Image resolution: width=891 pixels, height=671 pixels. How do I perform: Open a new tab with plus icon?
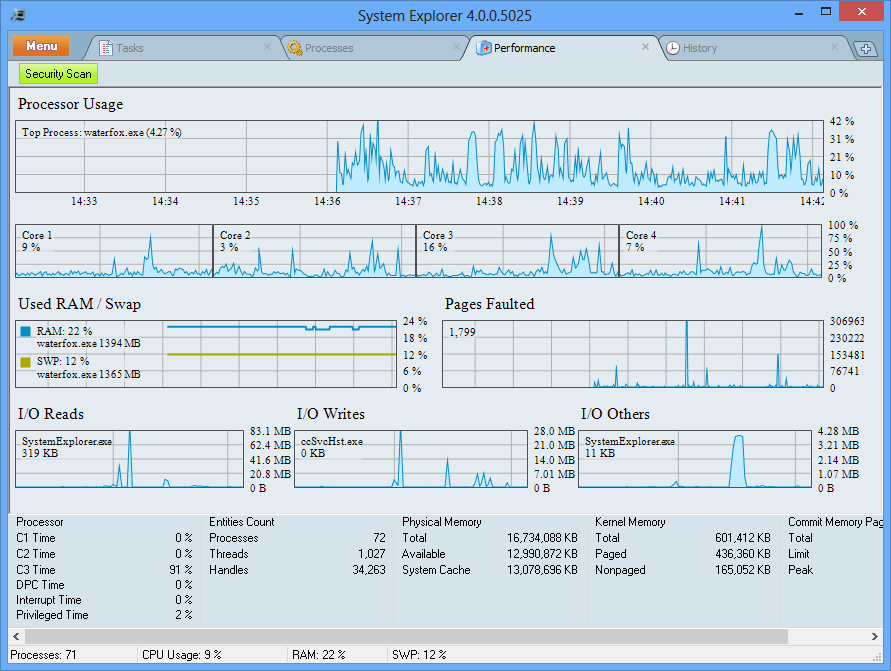[x=865, y=49]
